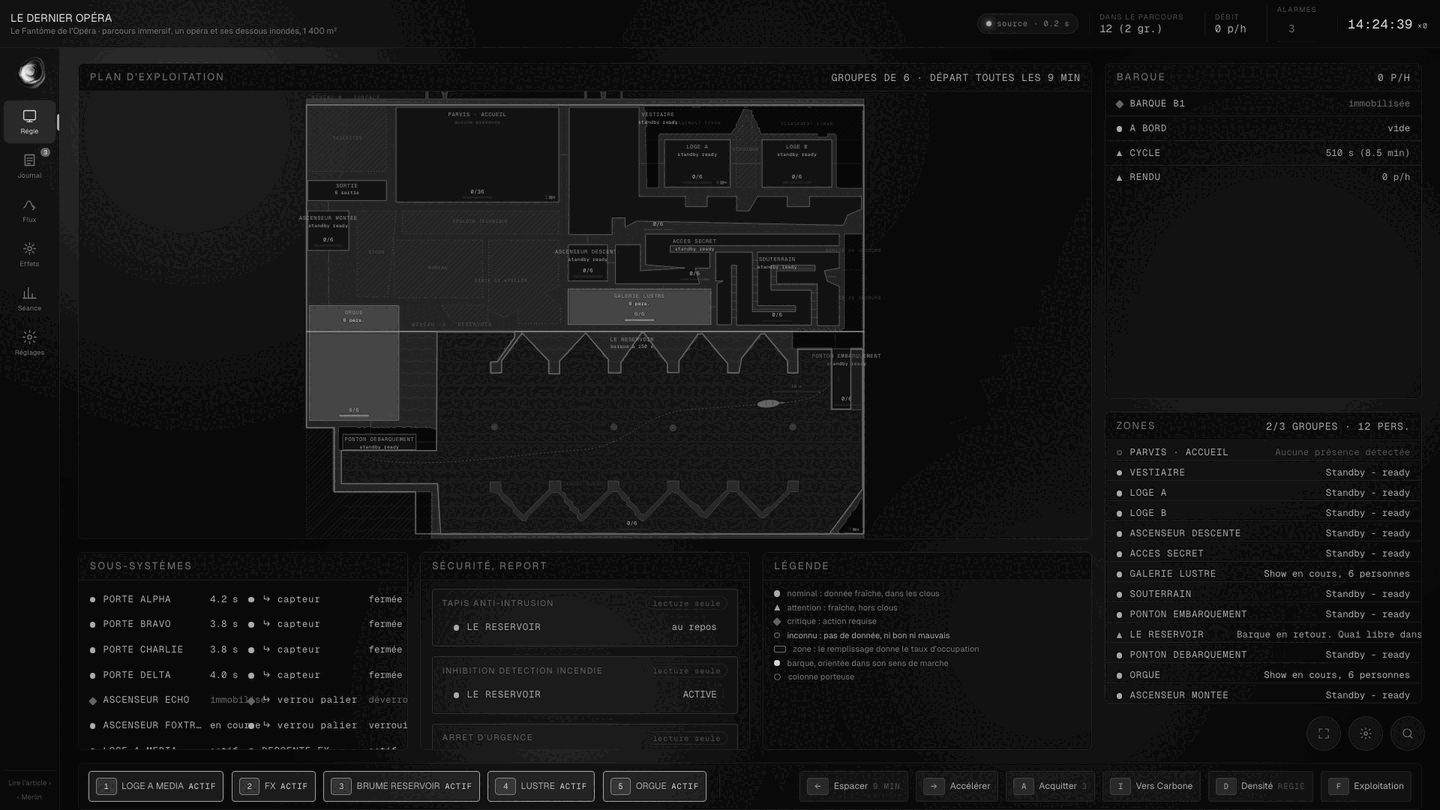This screenshot has width=1440, height=810.
Task: Open the Lire l'article link
Action: point(29,783)
